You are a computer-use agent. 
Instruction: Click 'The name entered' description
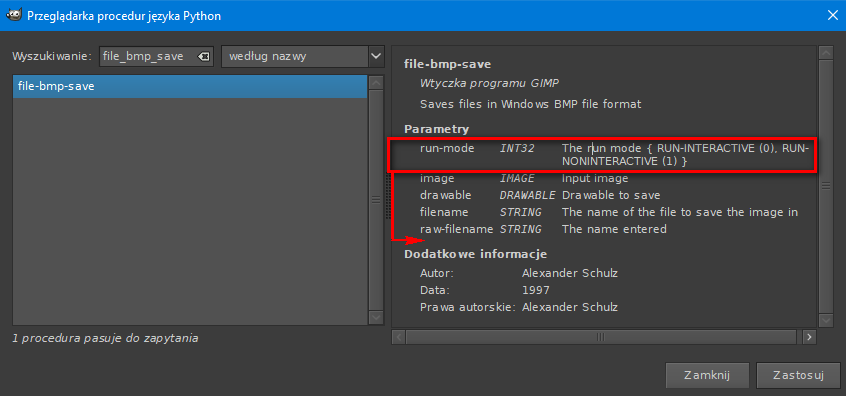pyautogui.click(x=614, y=229)
